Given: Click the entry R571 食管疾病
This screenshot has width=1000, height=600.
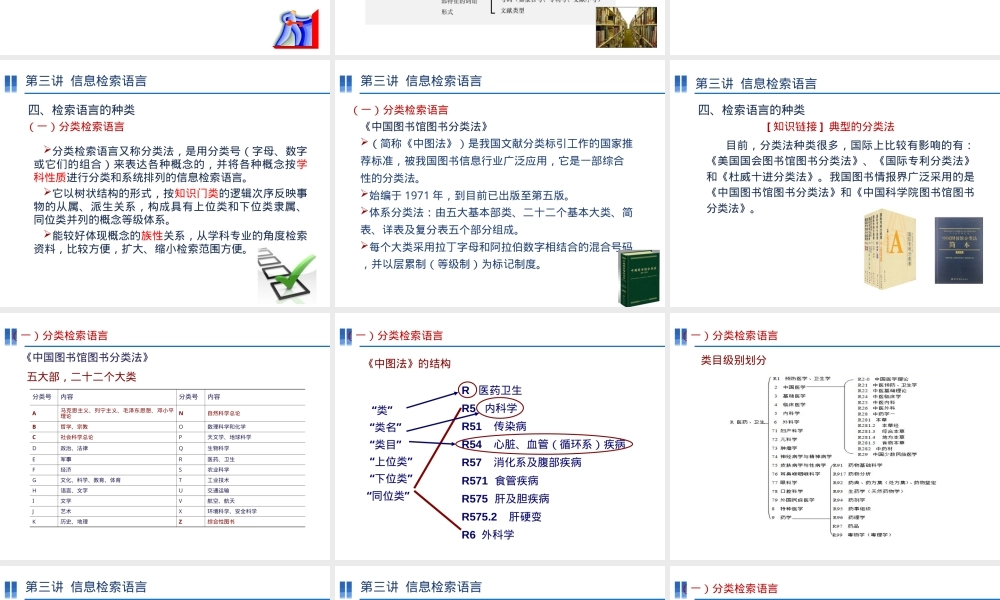Looking at the screenshot, I should 499,481.
